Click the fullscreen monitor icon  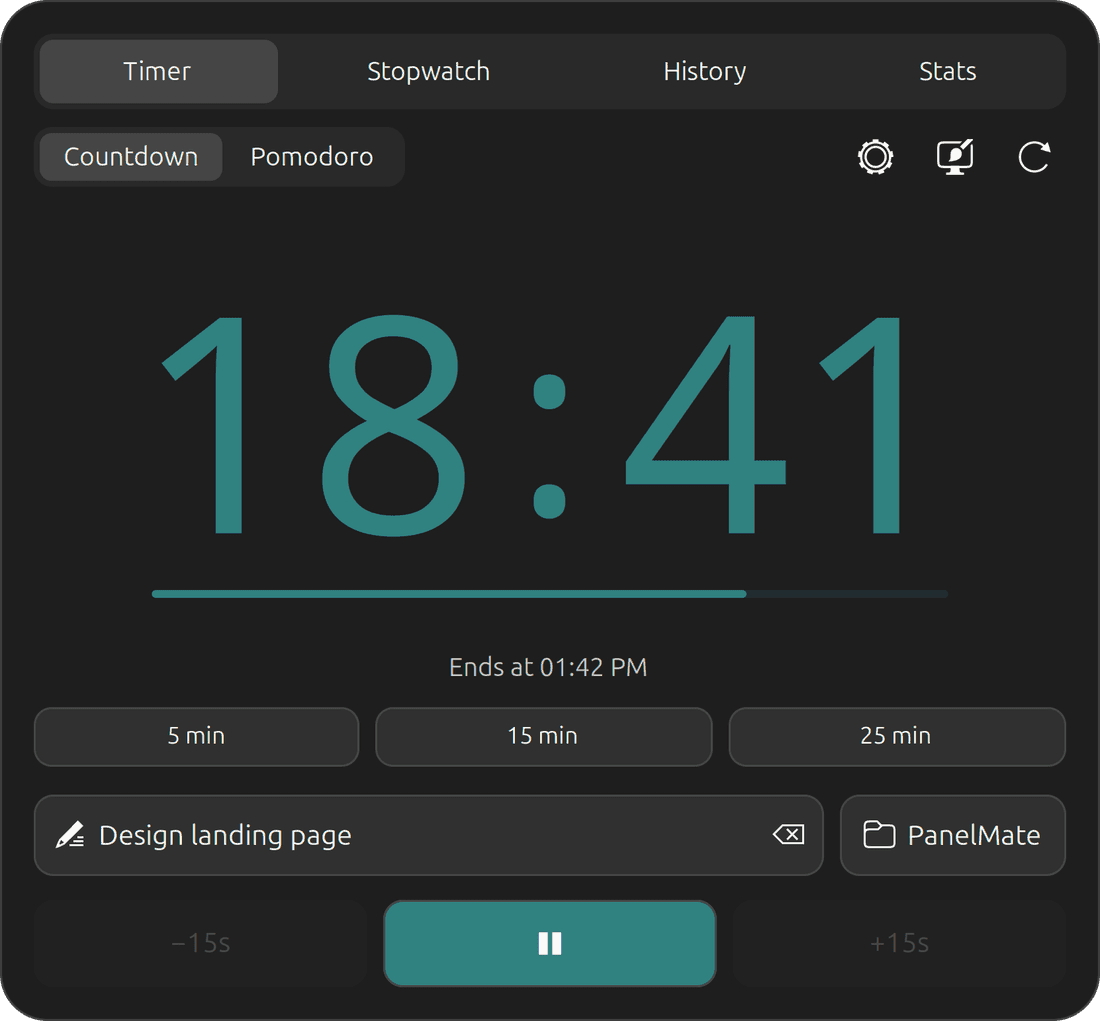pos(955,156)
